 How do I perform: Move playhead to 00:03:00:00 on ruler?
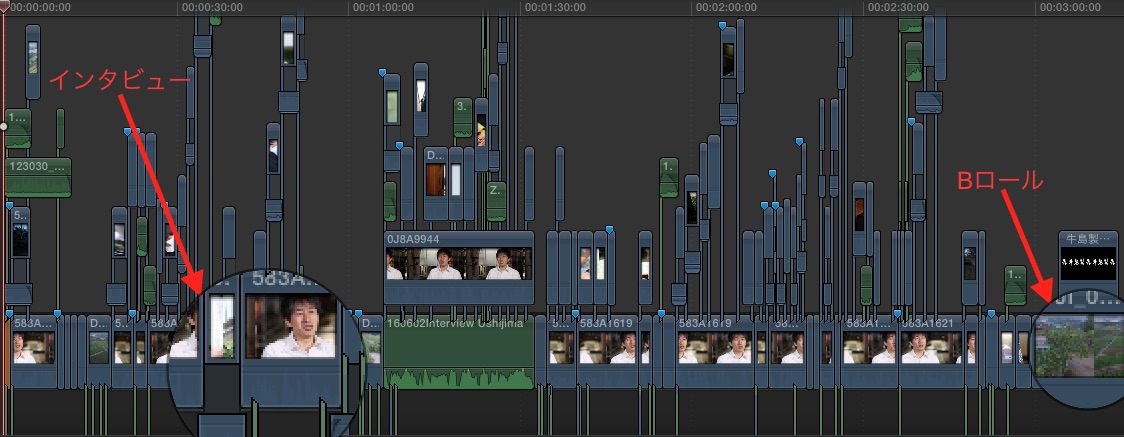pos(1070,7)
